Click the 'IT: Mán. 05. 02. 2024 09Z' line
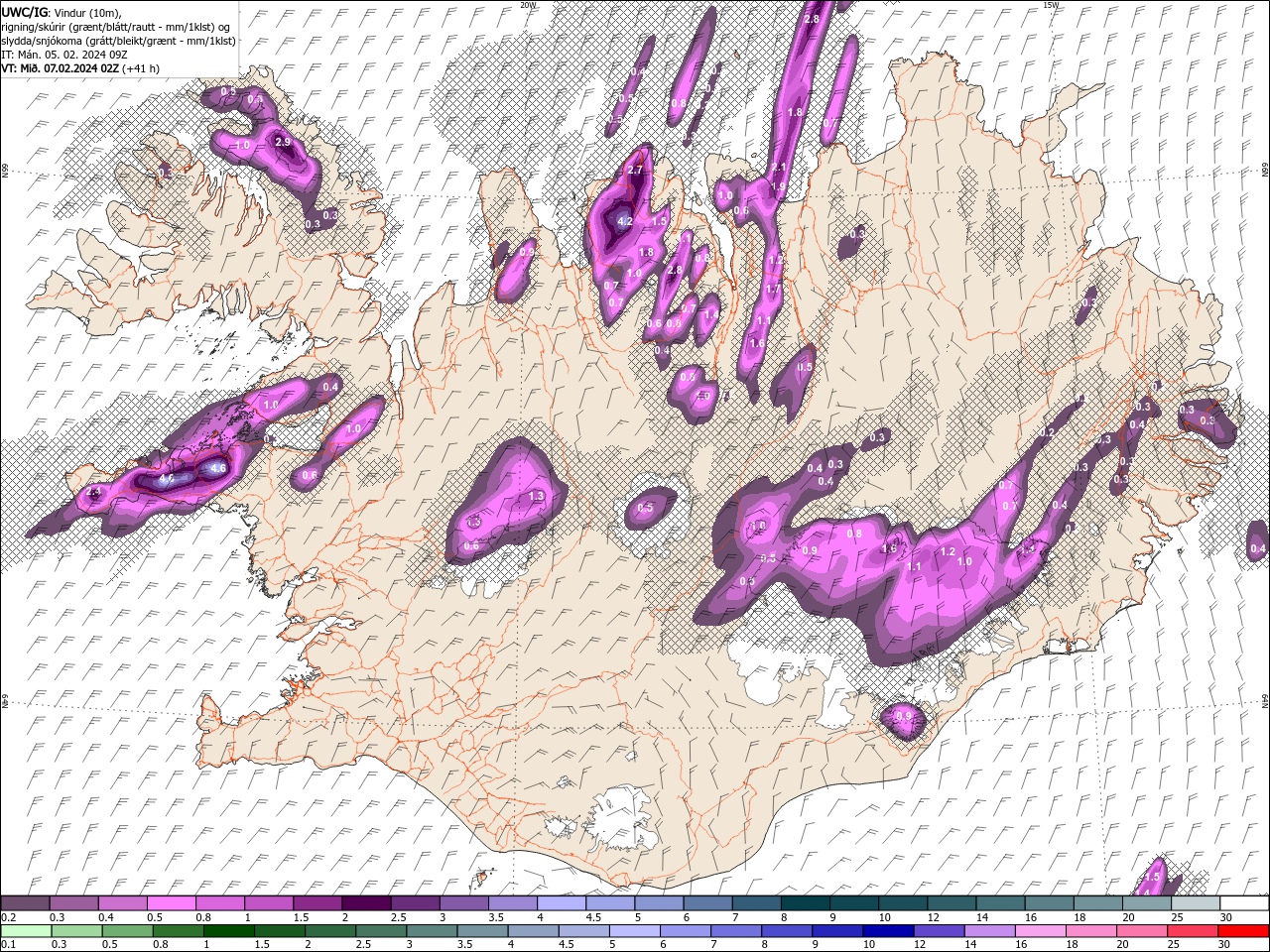Viewport: 1270px width, 952px height. (x=63, y=55)
